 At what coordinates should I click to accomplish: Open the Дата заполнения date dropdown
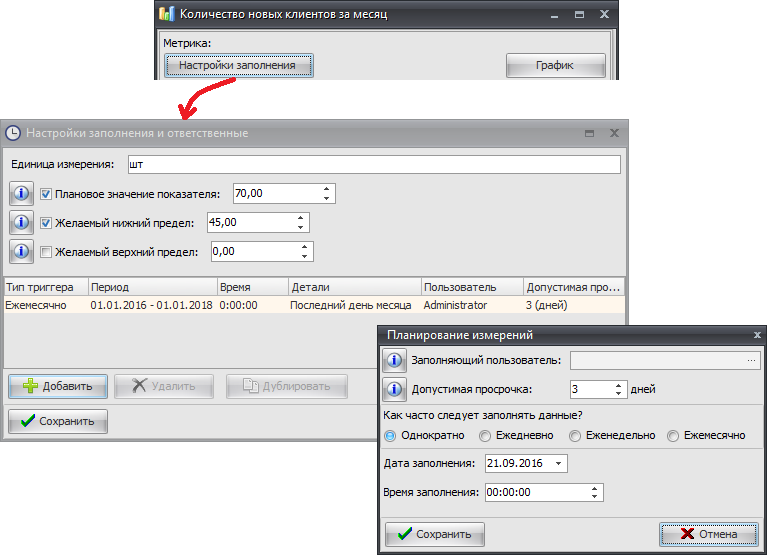pyautogui.click(x=558, y=464)
